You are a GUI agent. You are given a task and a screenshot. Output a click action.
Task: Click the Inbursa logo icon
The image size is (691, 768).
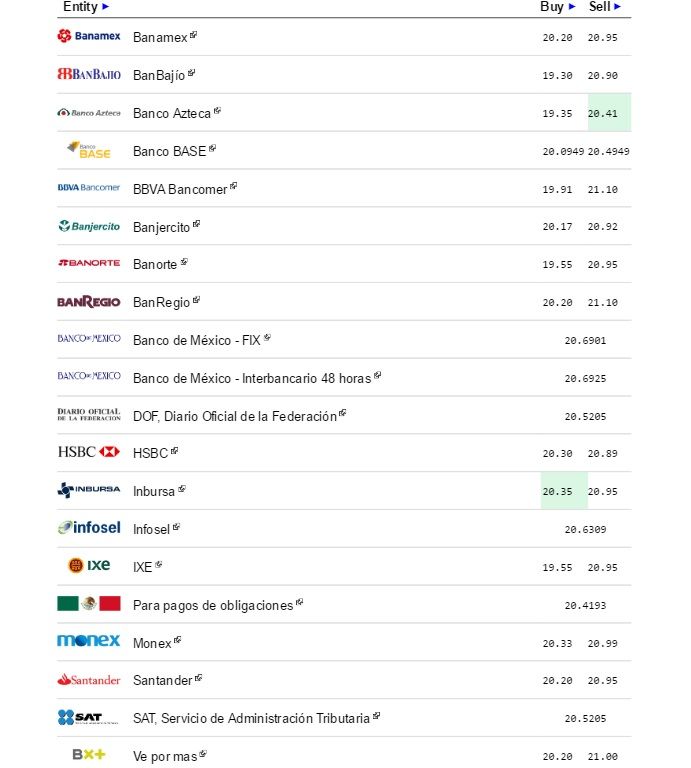[89, 490]
